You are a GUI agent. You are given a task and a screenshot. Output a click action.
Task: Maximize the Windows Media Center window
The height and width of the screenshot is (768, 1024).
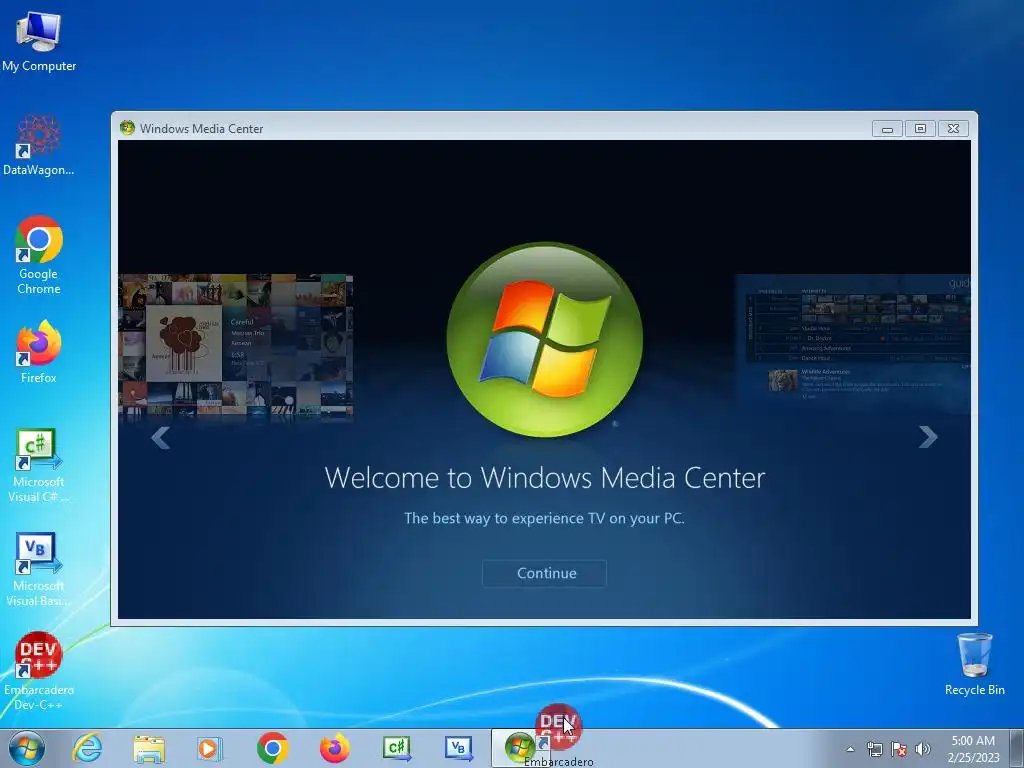pos(920,129)
